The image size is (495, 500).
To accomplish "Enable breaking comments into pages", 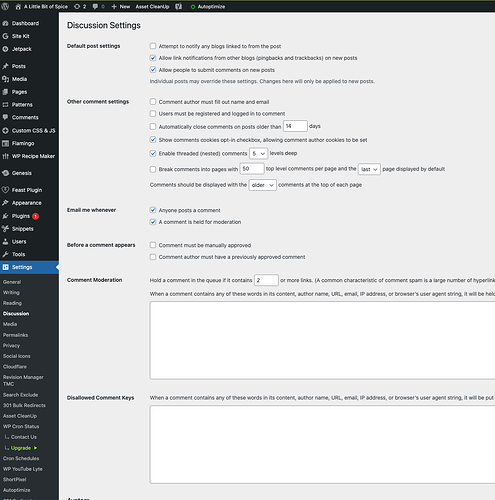I will (153, 169).
